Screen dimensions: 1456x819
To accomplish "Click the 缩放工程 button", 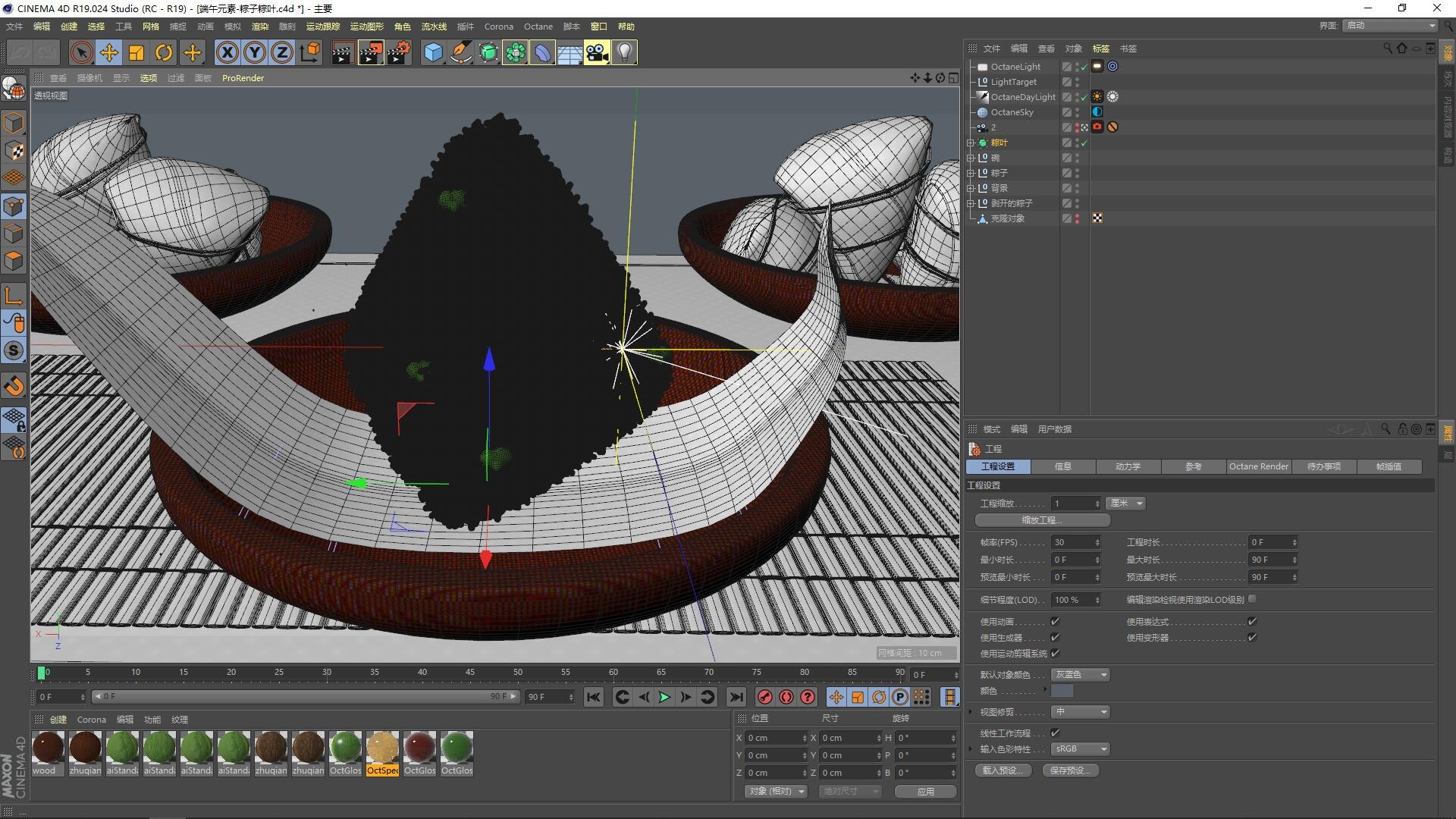I will click(1042, 520).
